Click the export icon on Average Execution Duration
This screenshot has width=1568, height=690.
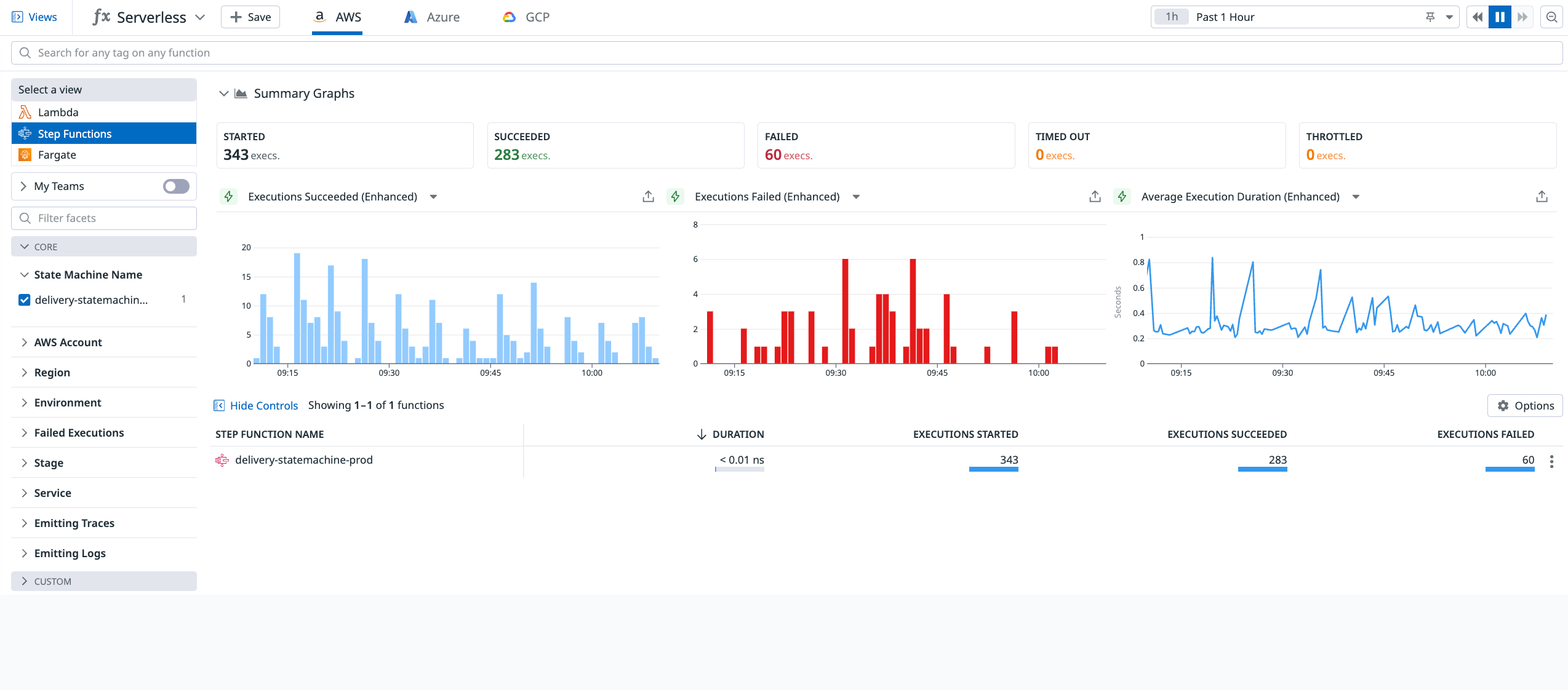coord(1542,196)
